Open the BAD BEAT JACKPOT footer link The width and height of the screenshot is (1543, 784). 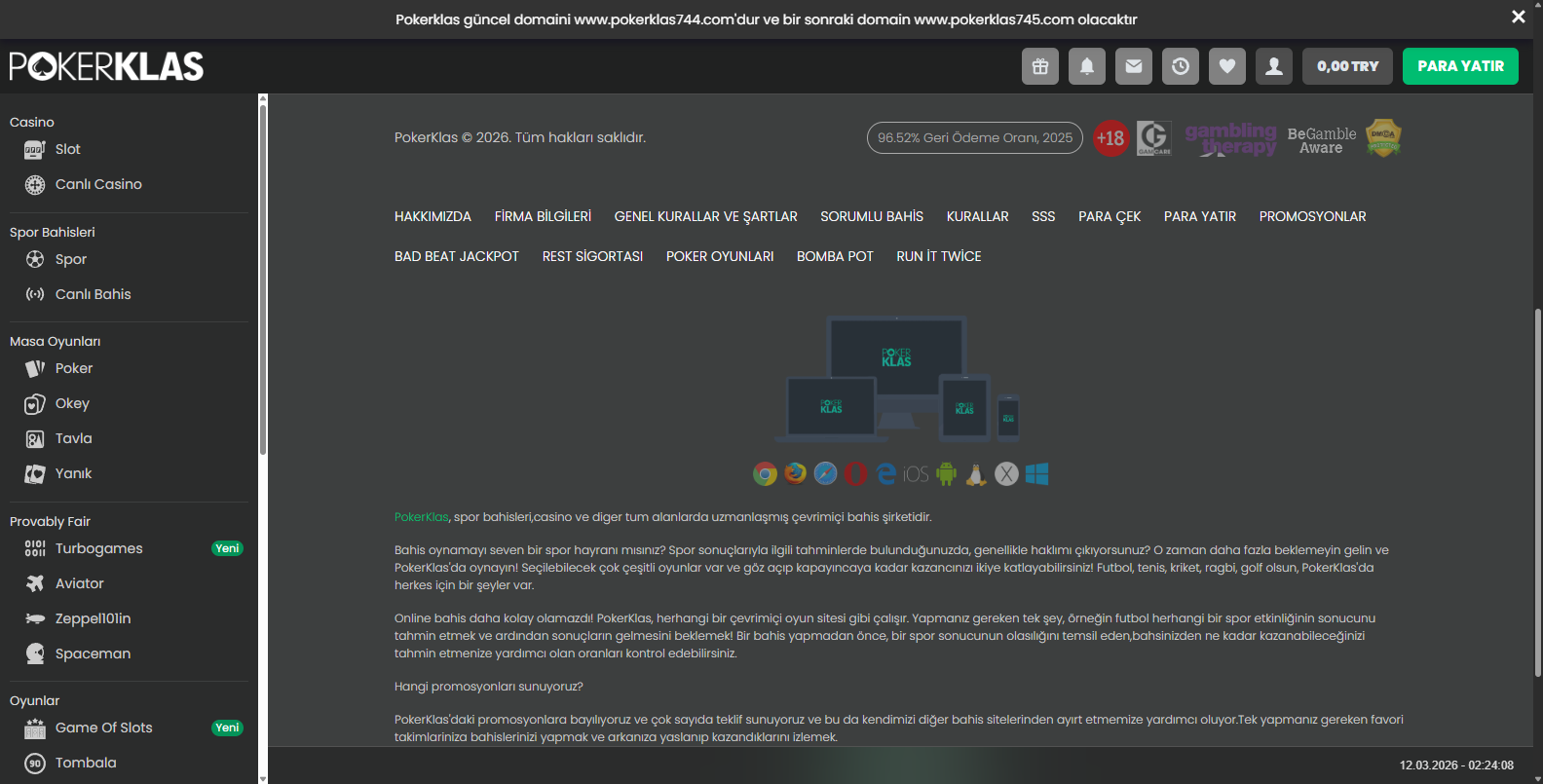coord(456,256)
